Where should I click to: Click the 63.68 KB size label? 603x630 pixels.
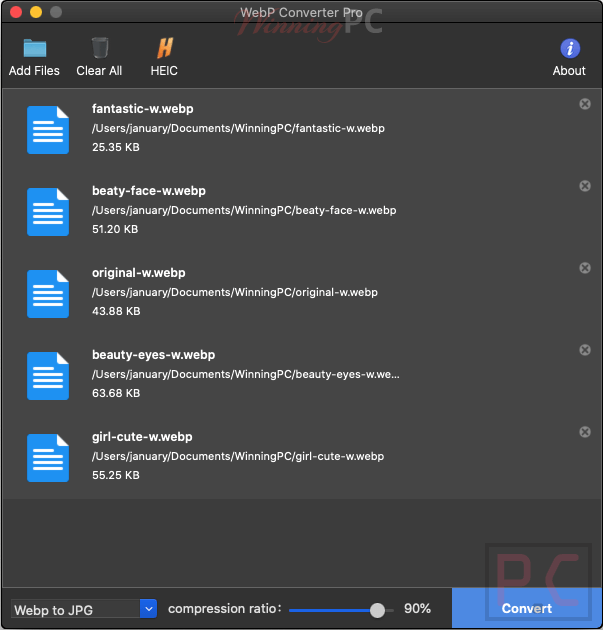pyautogui.click(x=116, y=393)
